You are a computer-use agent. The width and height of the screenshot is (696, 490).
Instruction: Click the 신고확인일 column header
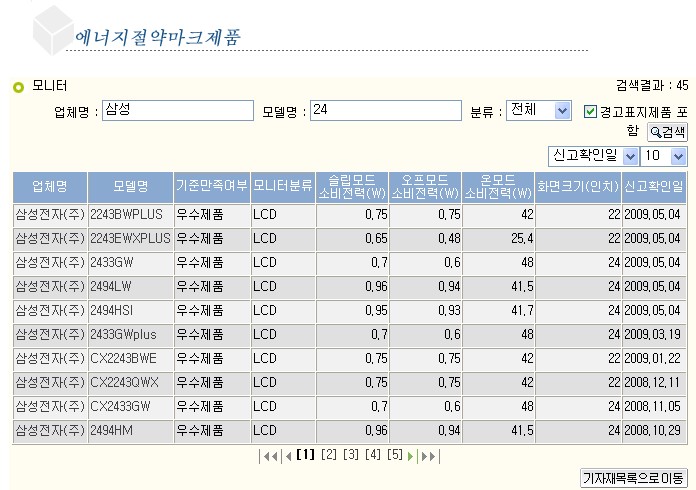[x=654, y=187]
